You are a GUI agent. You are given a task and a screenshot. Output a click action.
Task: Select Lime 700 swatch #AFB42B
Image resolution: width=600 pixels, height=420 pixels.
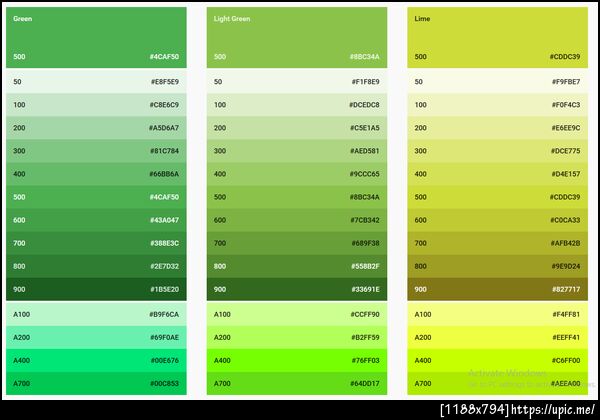(x=497, y=243)
